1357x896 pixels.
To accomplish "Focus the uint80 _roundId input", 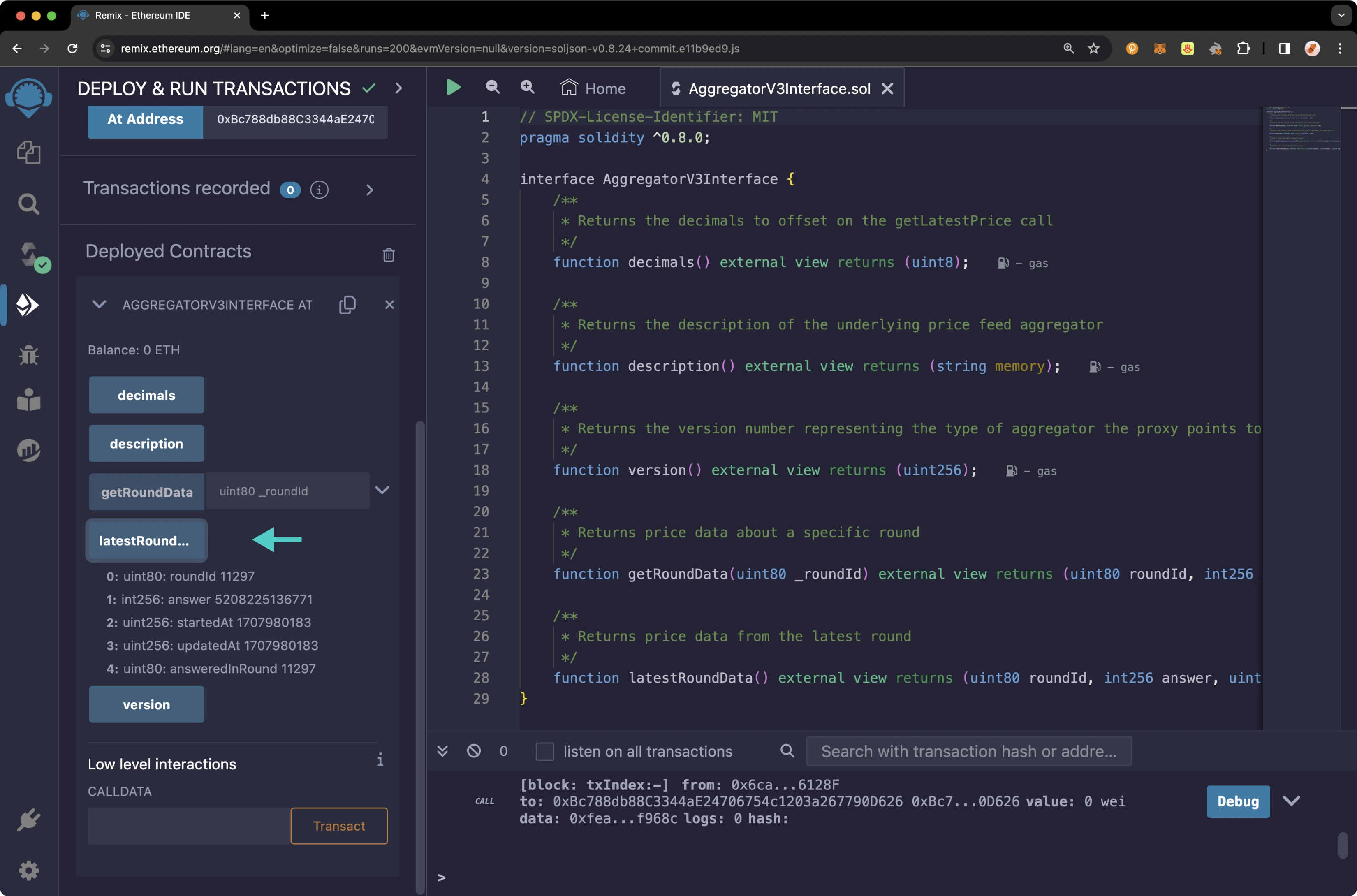I will click(x=287, y=491).
